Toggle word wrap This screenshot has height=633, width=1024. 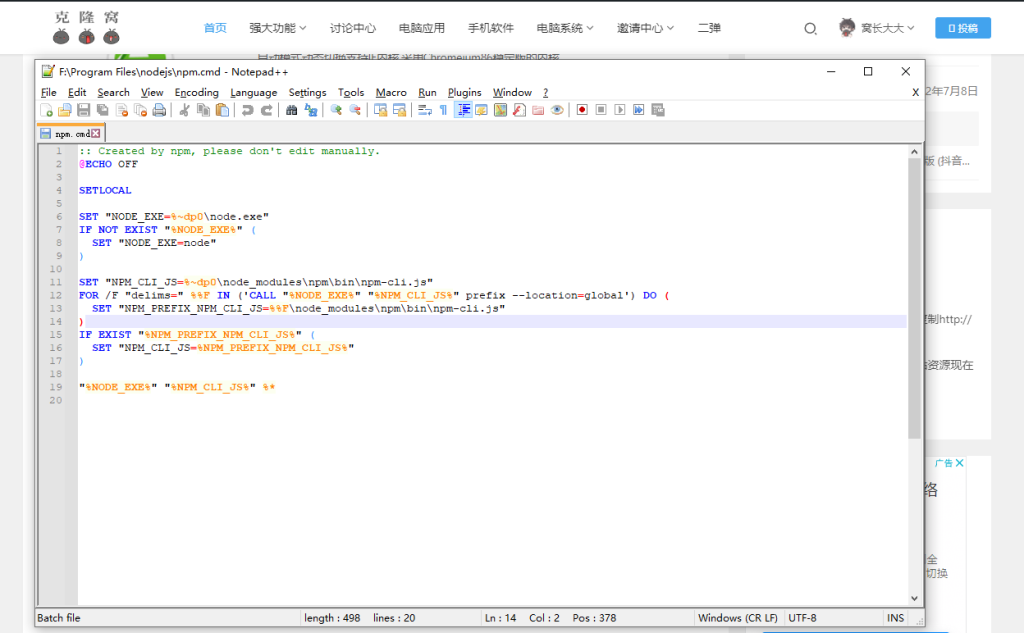[424, 110]
